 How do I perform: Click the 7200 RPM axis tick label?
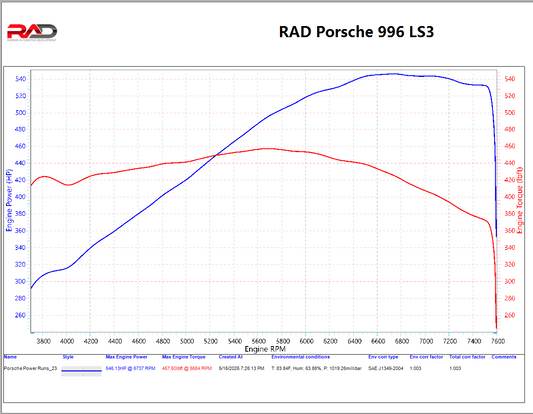click(450, 341)
